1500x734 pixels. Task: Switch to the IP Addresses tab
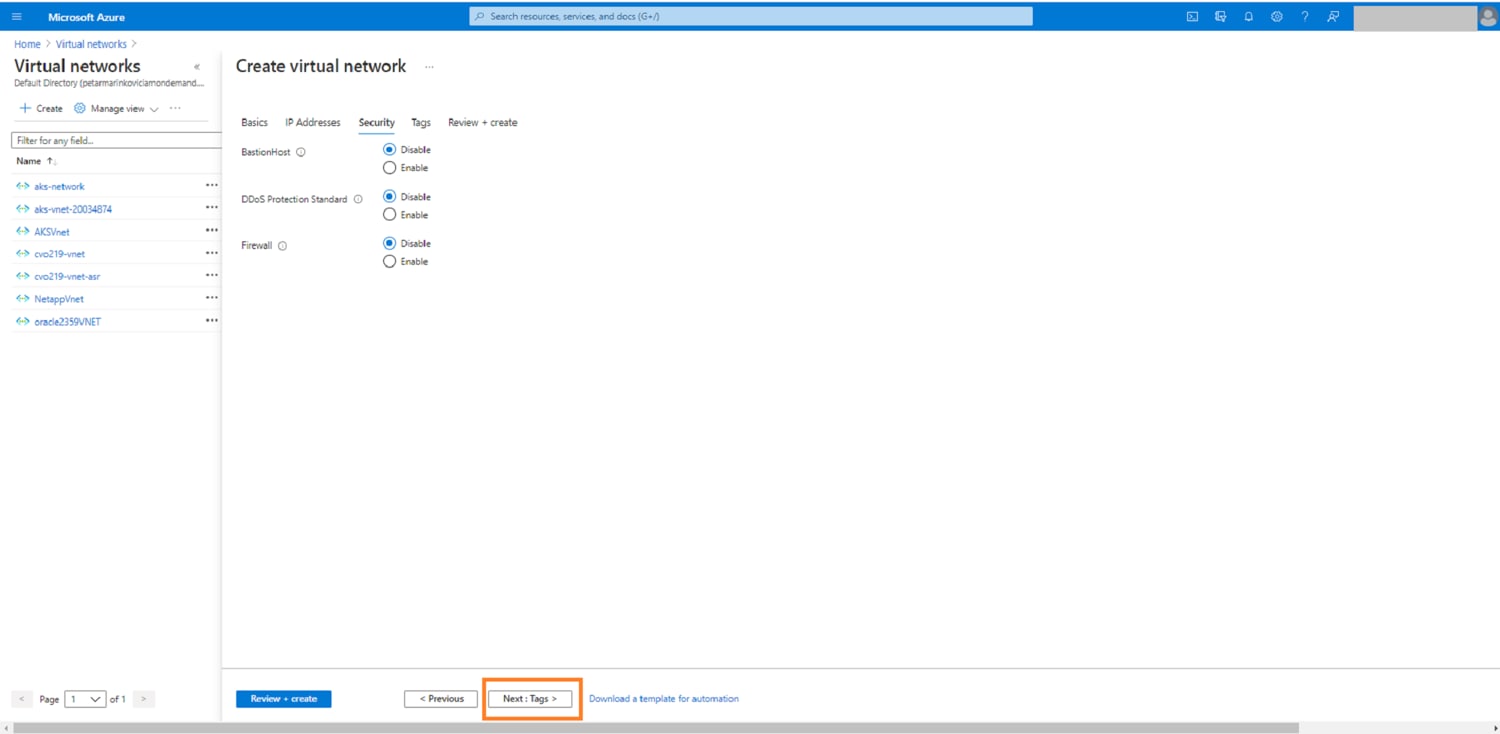point(312,123)
